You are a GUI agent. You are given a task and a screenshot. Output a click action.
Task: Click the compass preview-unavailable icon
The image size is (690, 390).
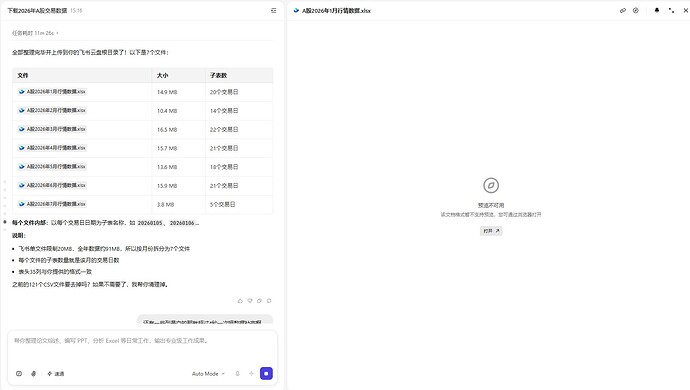tap(491, 185)
